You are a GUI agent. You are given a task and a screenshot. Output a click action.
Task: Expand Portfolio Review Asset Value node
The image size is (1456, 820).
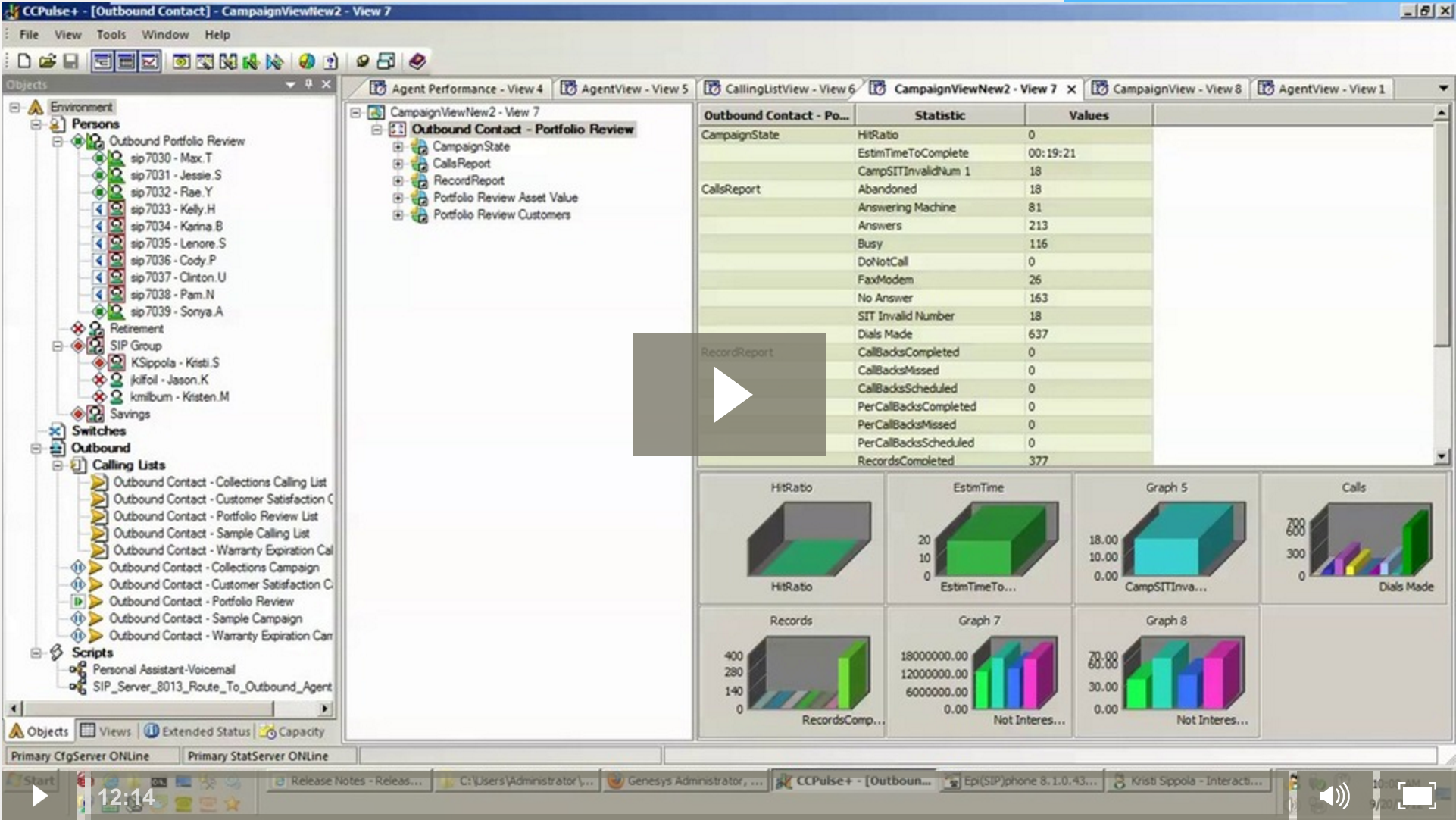(398, 198)
